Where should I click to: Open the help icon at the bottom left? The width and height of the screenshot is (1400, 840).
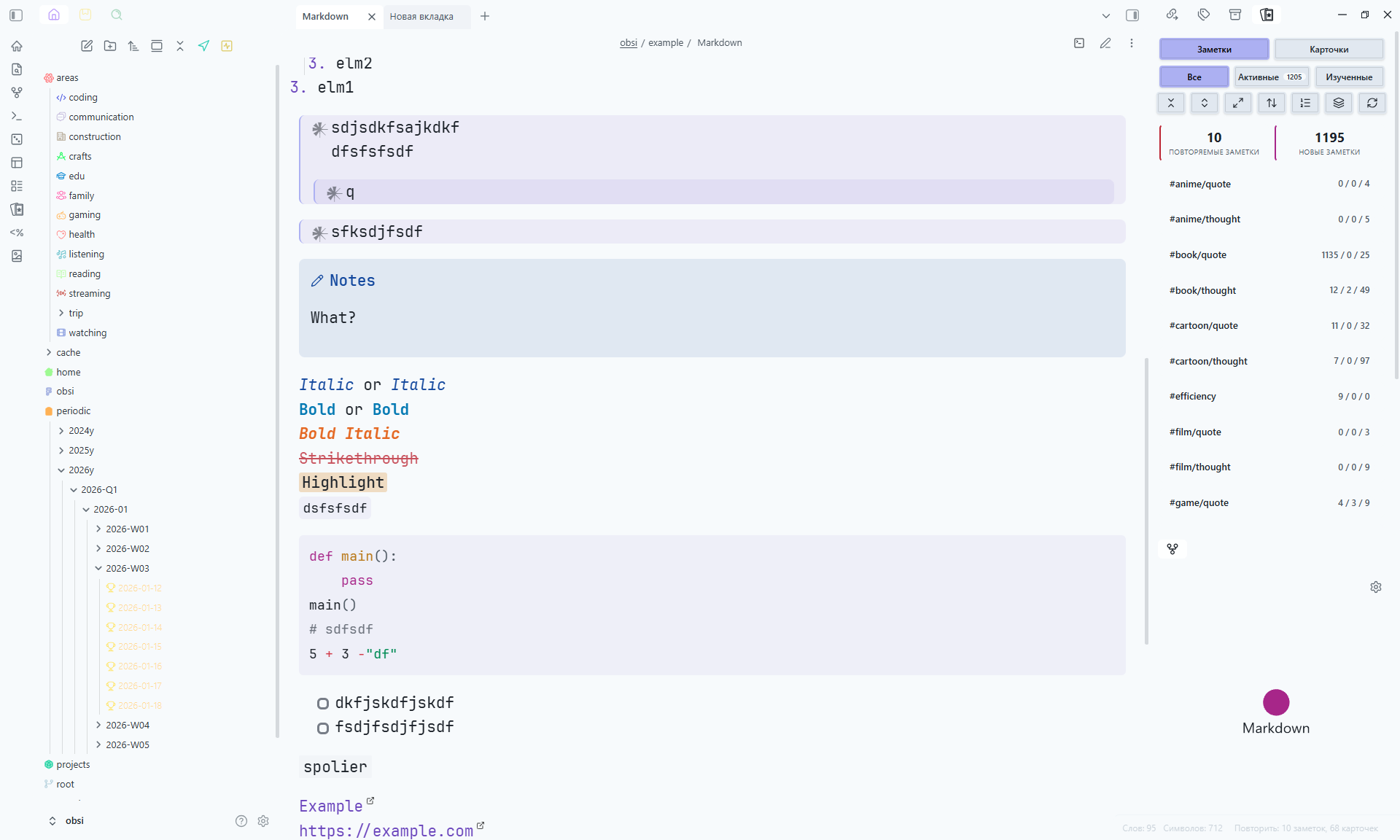point(241,821)
